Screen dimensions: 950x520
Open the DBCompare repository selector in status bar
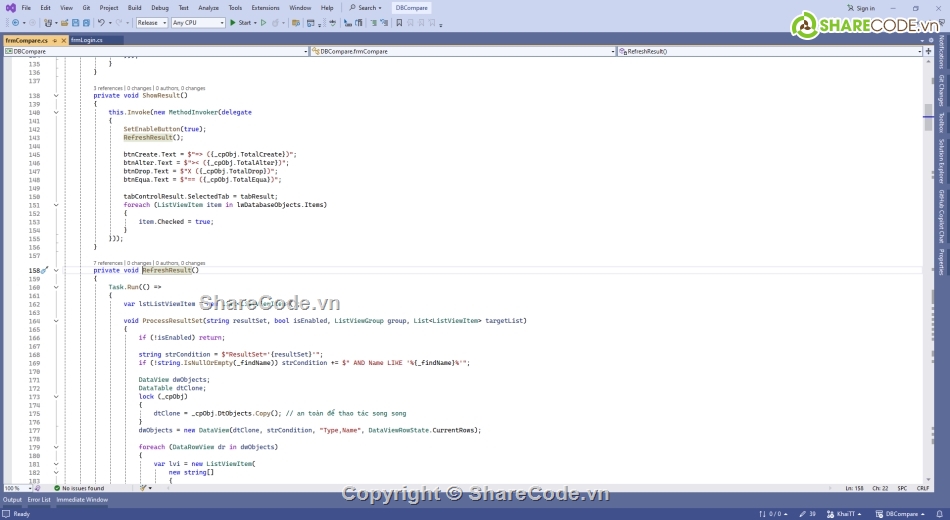point(900,514)
